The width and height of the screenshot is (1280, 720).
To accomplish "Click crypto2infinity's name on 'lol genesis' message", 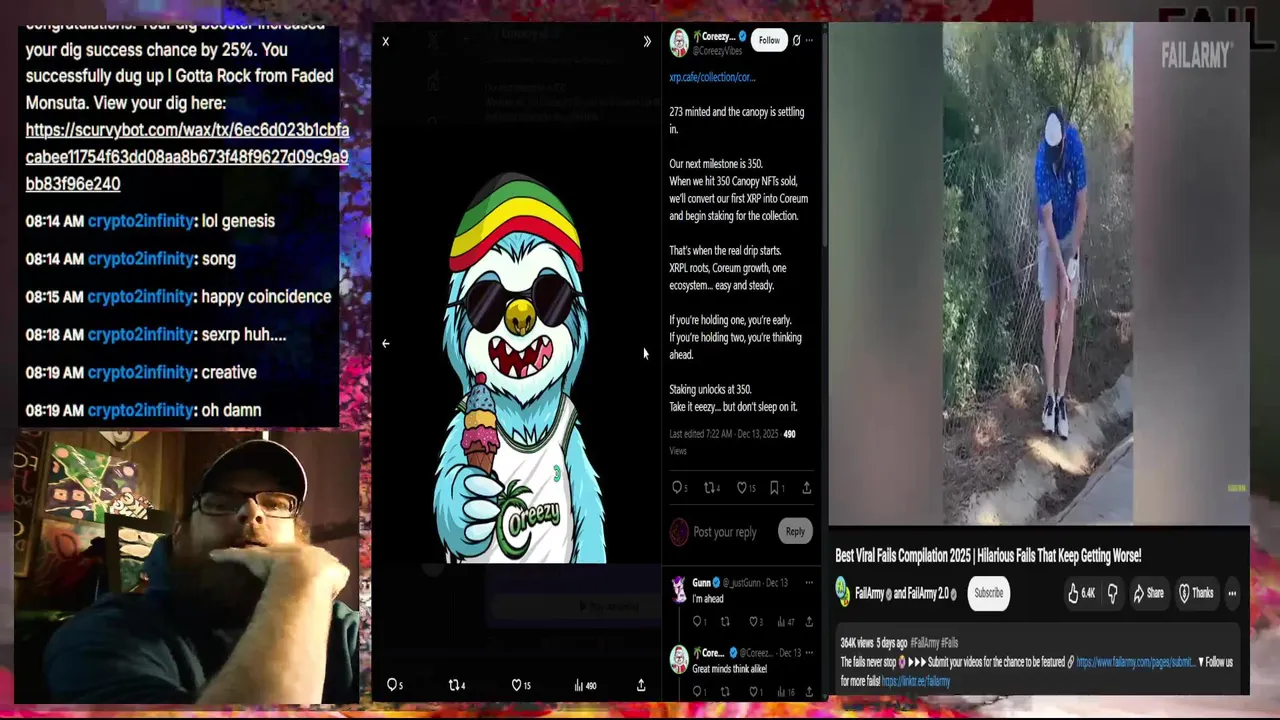I will tap(140, 221).
